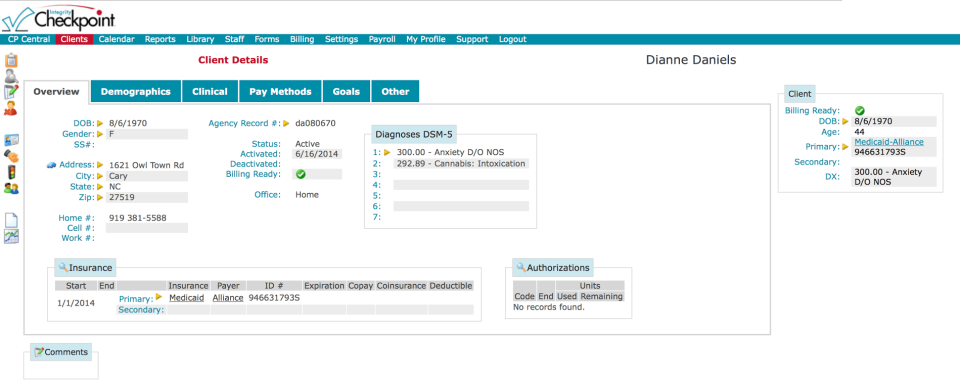Switch to the Other tab

point(396,92)
